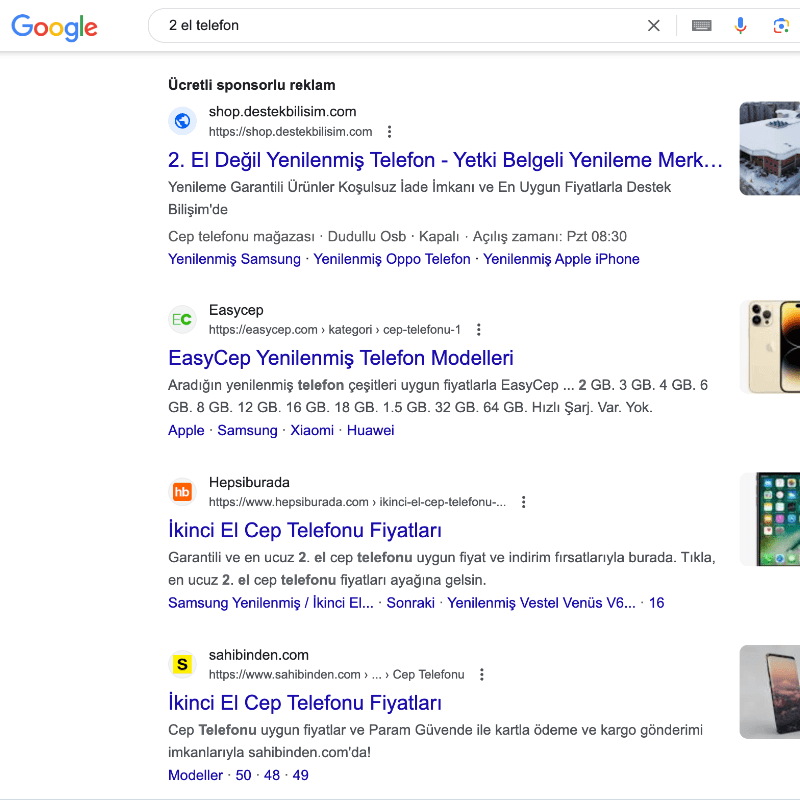This screenshot has height=800, width=800.
Task: Open Google Lens image search icon
Action: 781,26
